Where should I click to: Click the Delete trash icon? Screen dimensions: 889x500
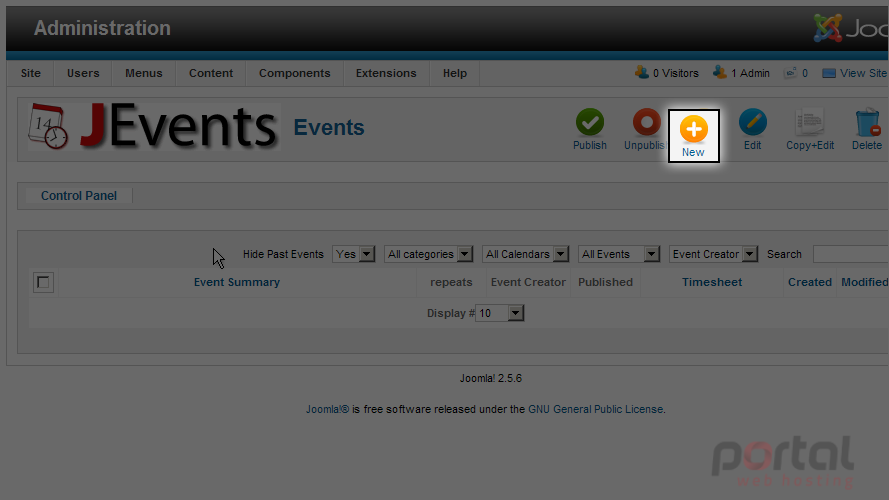coord(867,122)
